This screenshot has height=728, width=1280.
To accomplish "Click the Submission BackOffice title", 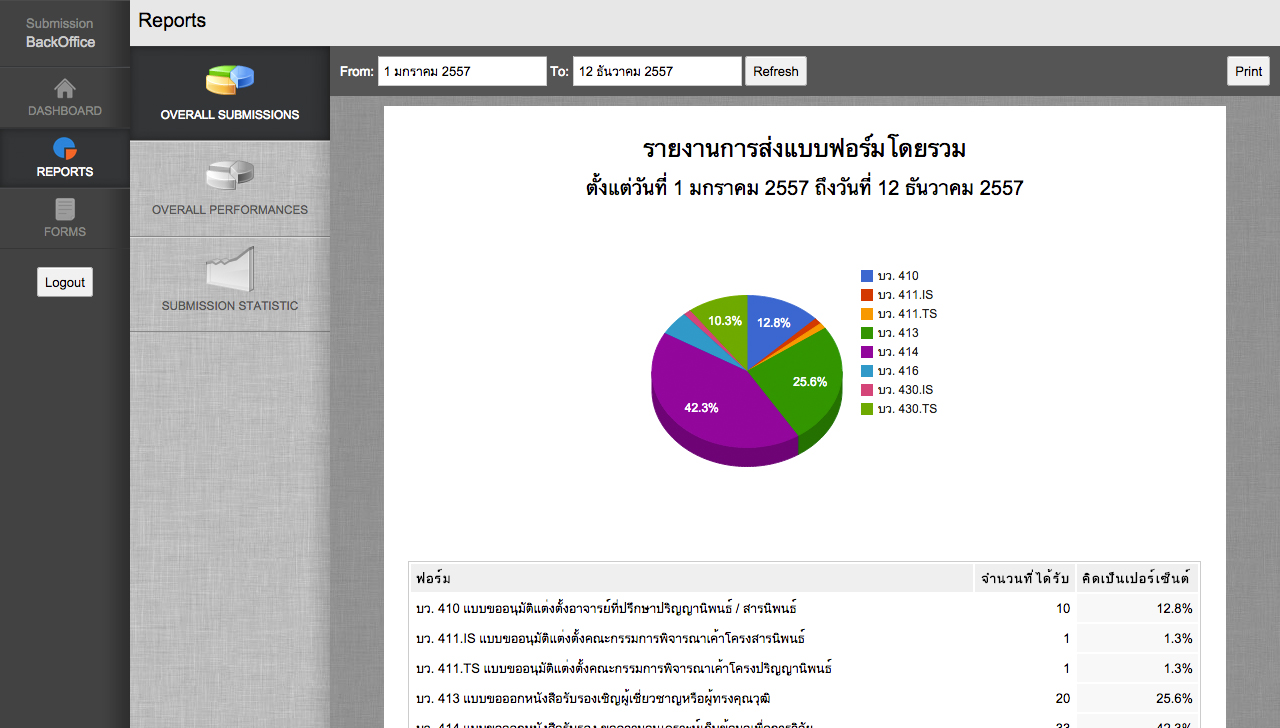I will [x=60, y=33].
